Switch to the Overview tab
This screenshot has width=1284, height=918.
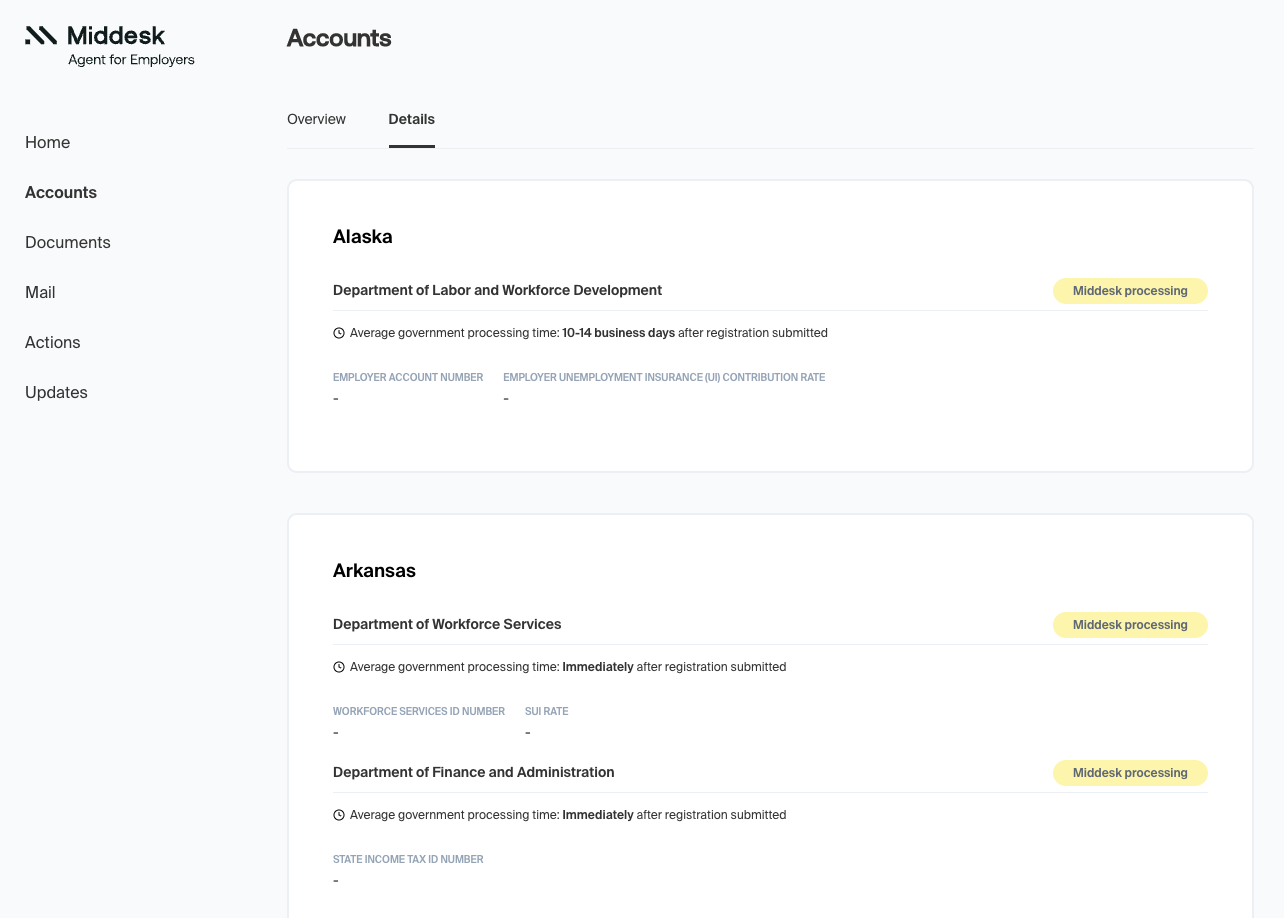(x=316, y=119)
